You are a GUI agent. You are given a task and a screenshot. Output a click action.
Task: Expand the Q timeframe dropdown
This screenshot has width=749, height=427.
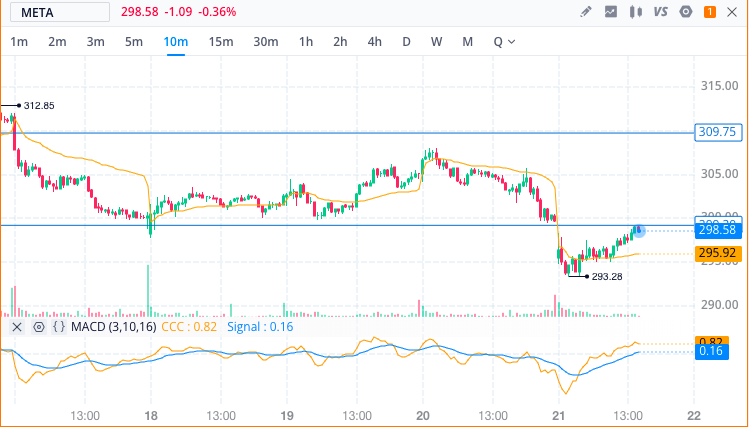pyautogui.click(x=504, y=42)
